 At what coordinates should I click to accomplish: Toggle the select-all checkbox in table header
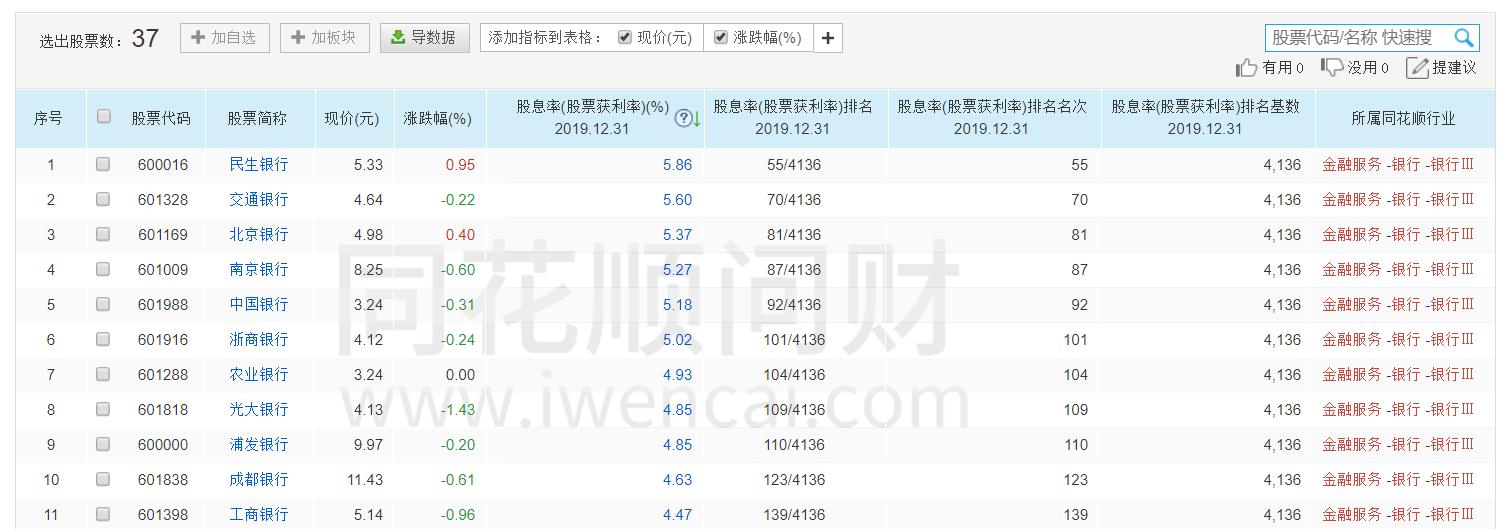click(103, 116)
